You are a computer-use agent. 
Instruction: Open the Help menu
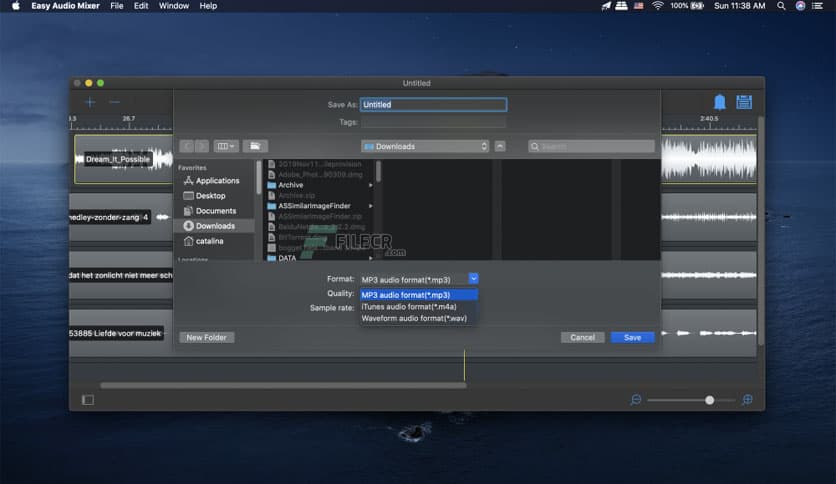pyautogui.click(x=208, y=6)
